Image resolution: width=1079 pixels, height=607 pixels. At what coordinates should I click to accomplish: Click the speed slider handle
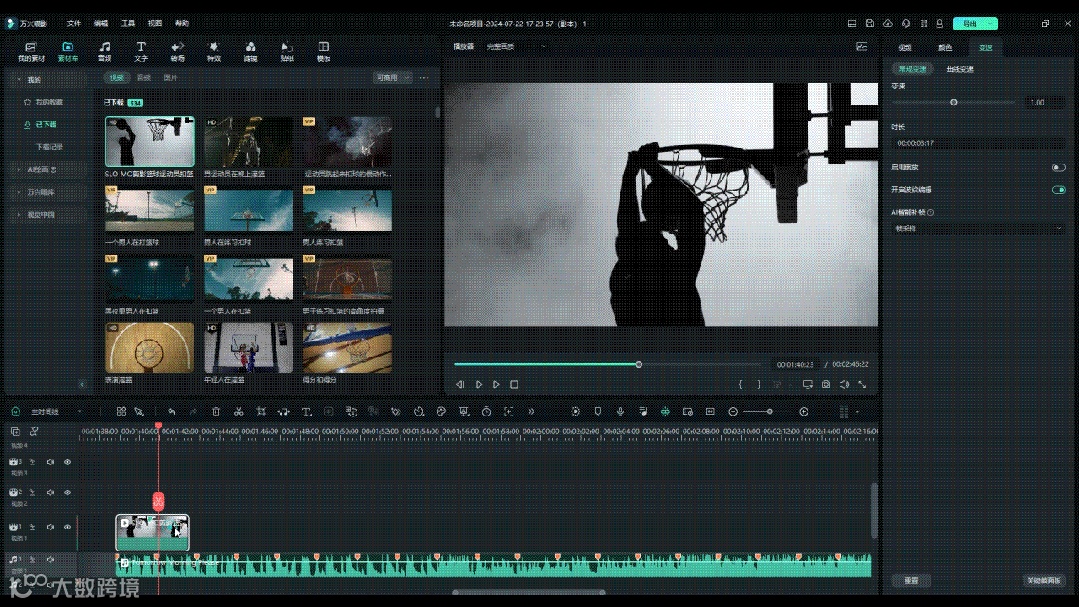pyautogui.click(x=954, y=102)
